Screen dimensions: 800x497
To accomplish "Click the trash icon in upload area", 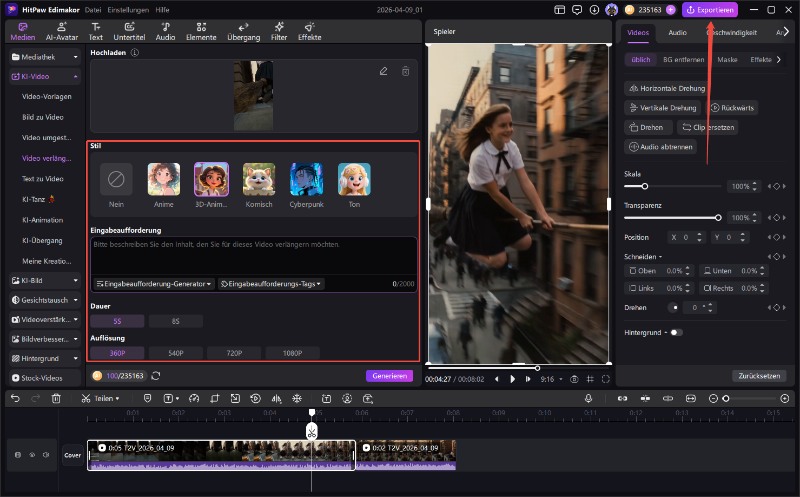I will point(405,71).
